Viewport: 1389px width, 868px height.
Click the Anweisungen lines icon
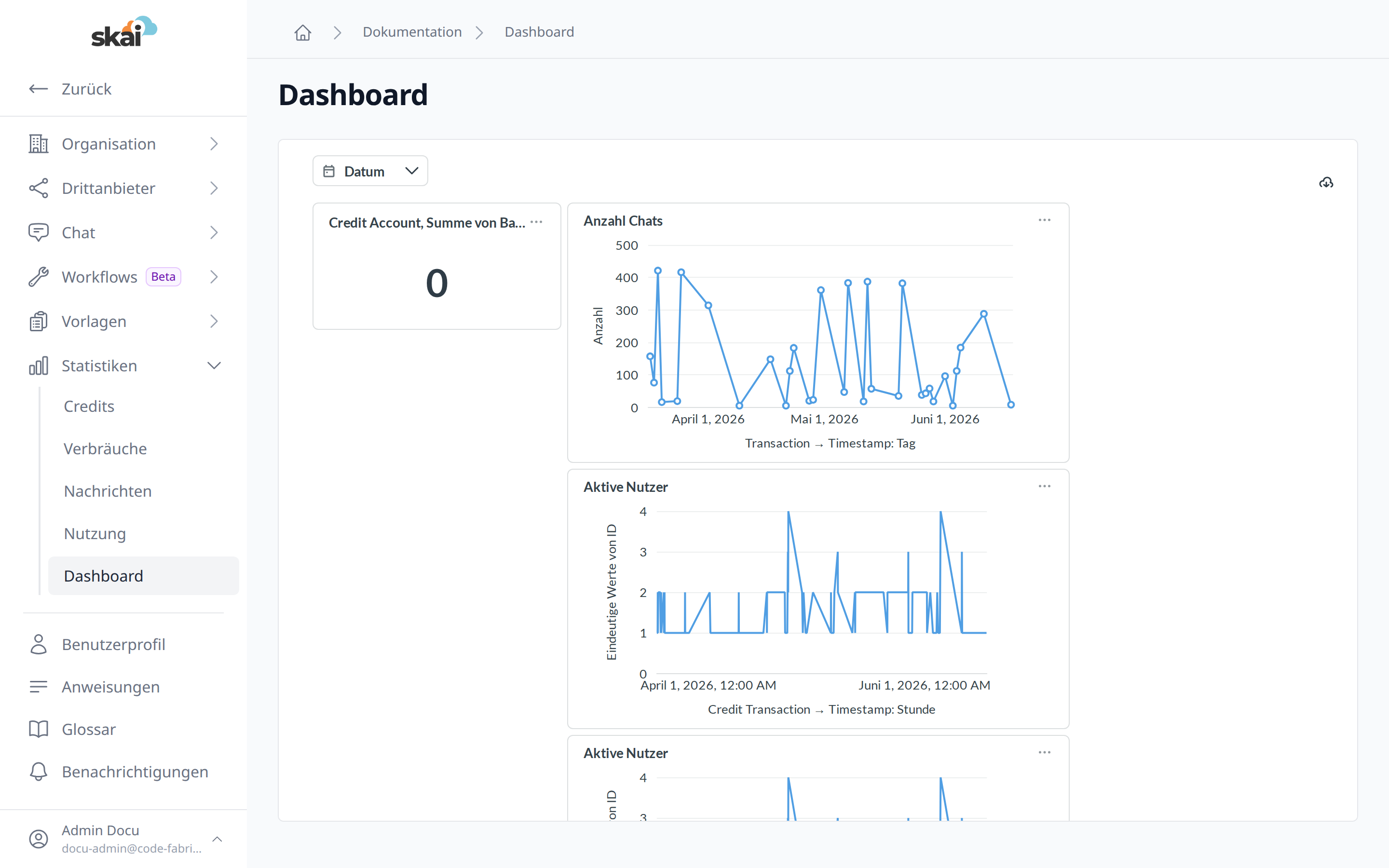39,687
